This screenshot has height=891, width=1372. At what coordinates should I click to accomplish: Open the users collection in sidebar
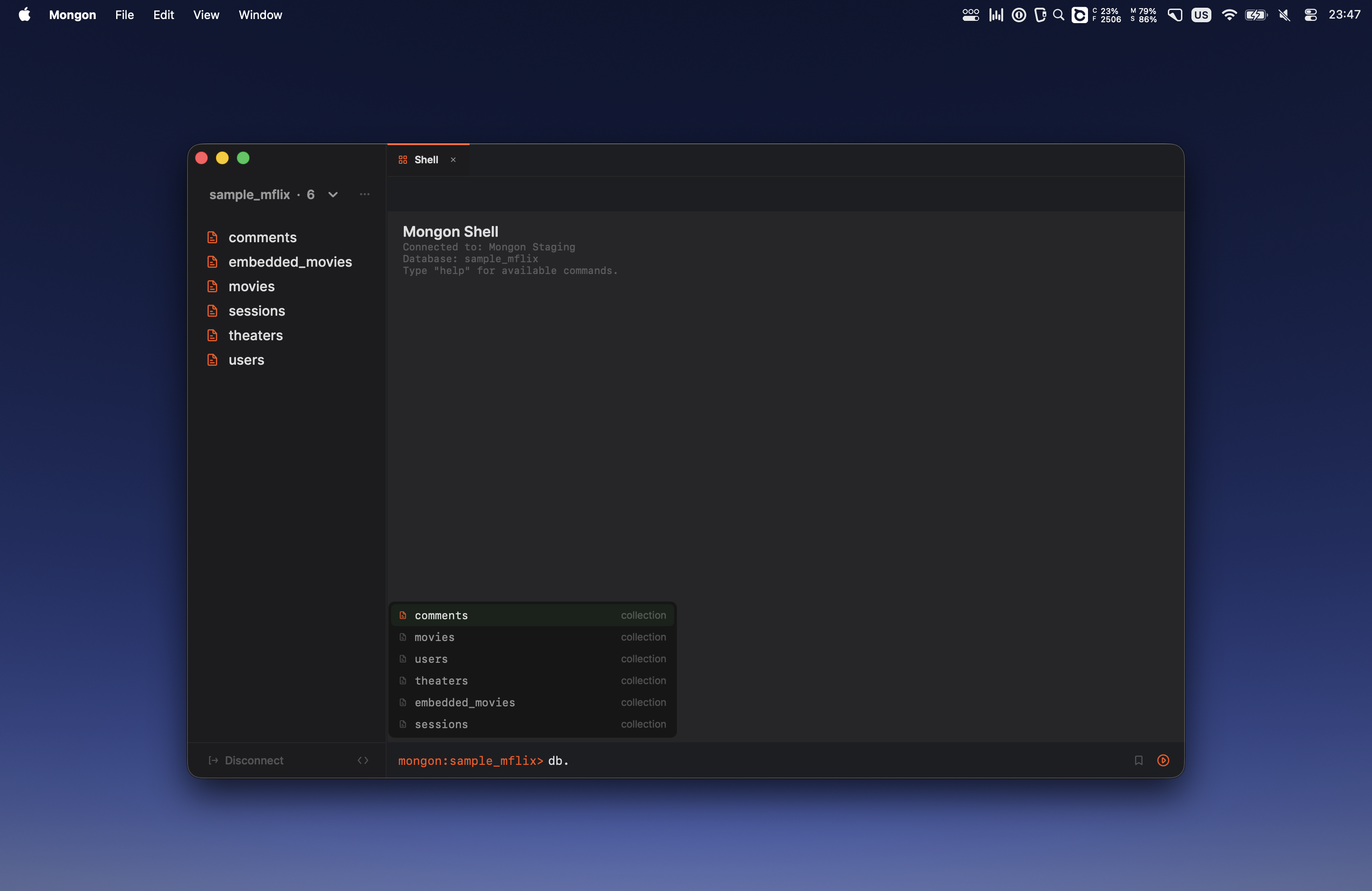[x=246, y=360]
